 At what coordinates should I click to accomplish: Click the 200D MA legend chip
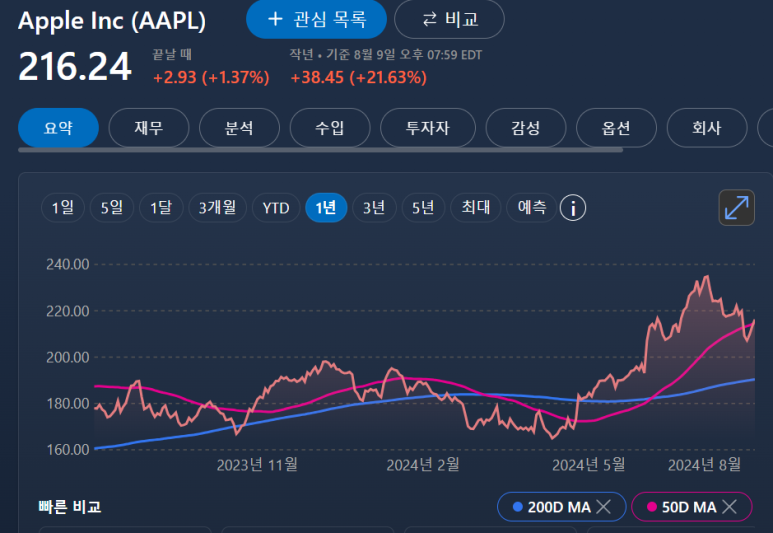pos(562,506)
